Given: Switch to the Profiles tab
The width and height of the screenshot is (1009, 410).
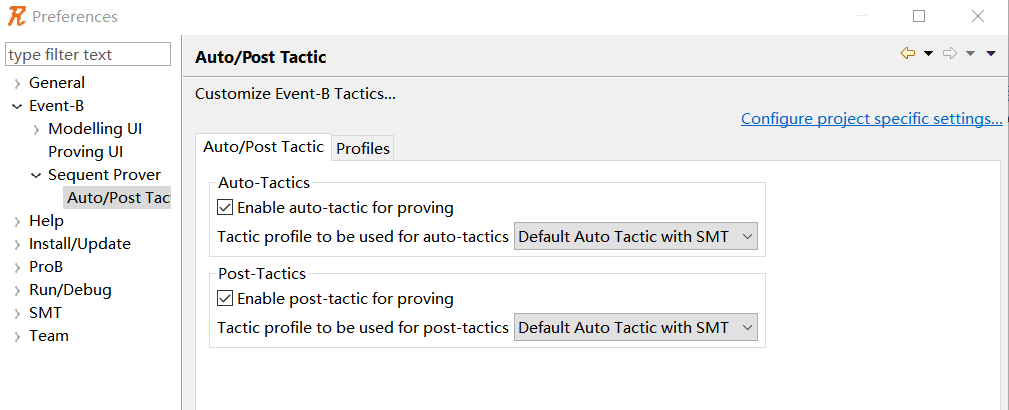Looking at the screenshot, I should tap(363, 148).
